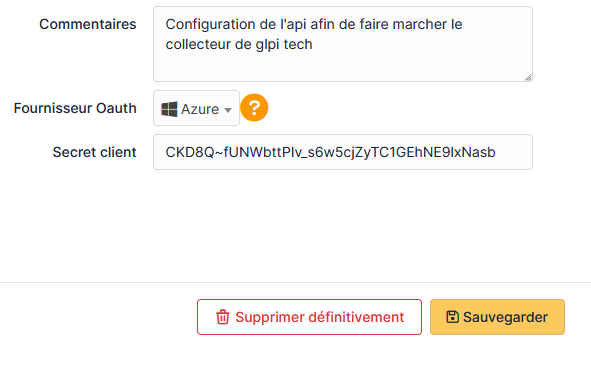The image size is (591, 387).
Task: Place cursor on 'collecteur de glpi tech' line
Action: point(239,44)
